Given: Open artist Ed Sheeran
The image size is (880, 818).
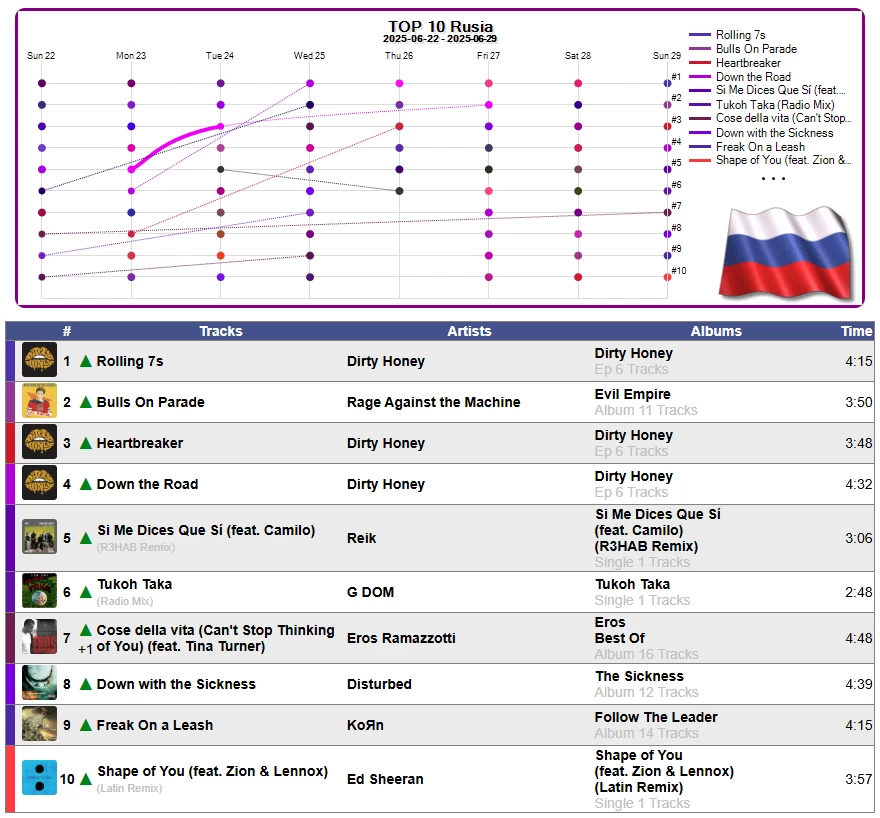Looking at the screenshot, I should [x=385, y=779].
